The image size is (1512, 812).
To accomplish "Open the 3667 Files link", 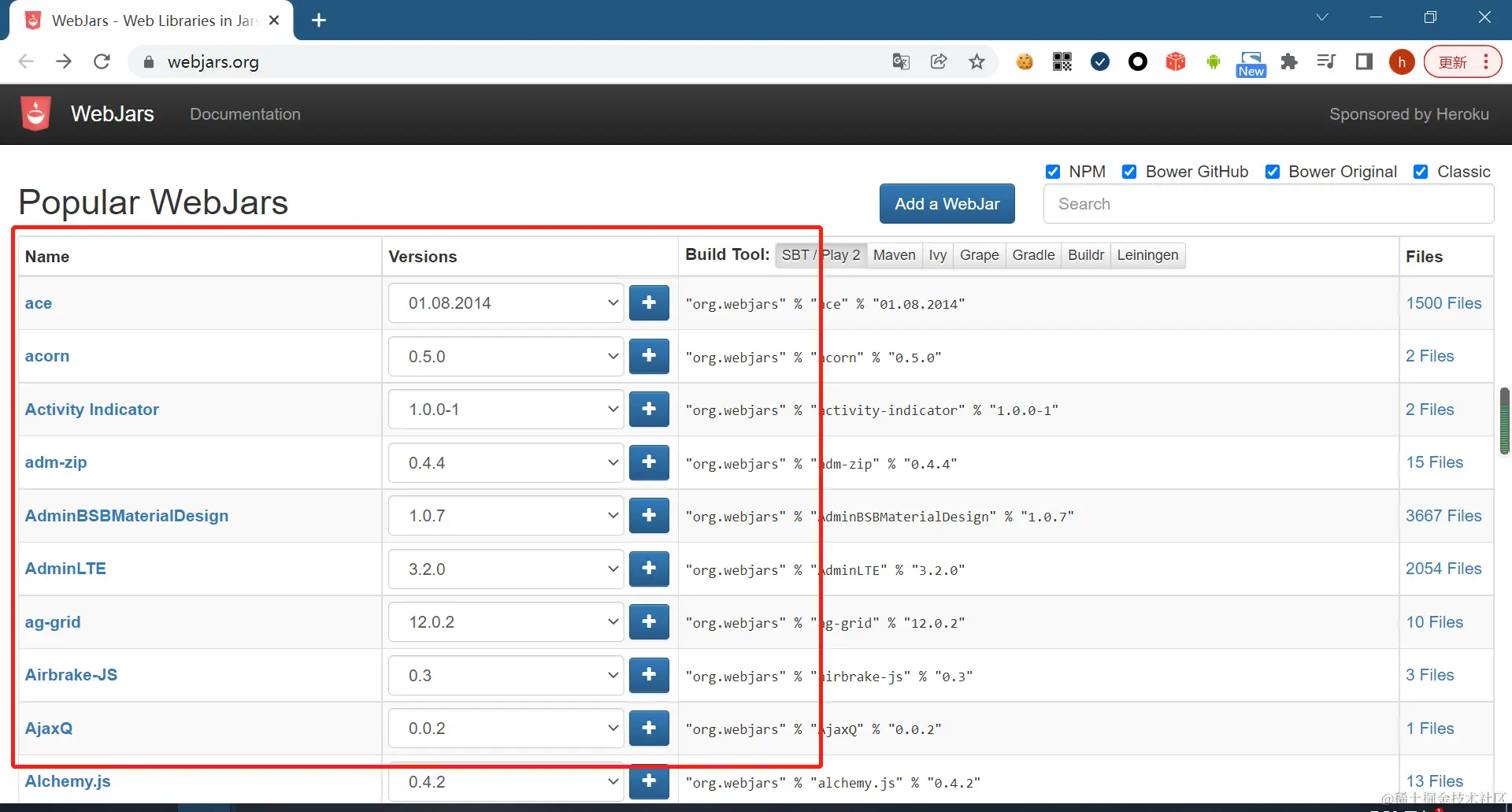I will coord(1443,516).
